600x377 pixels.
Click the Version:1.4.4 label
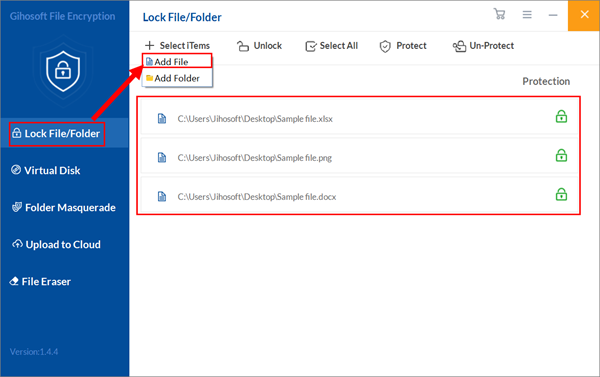click(34, 352)
